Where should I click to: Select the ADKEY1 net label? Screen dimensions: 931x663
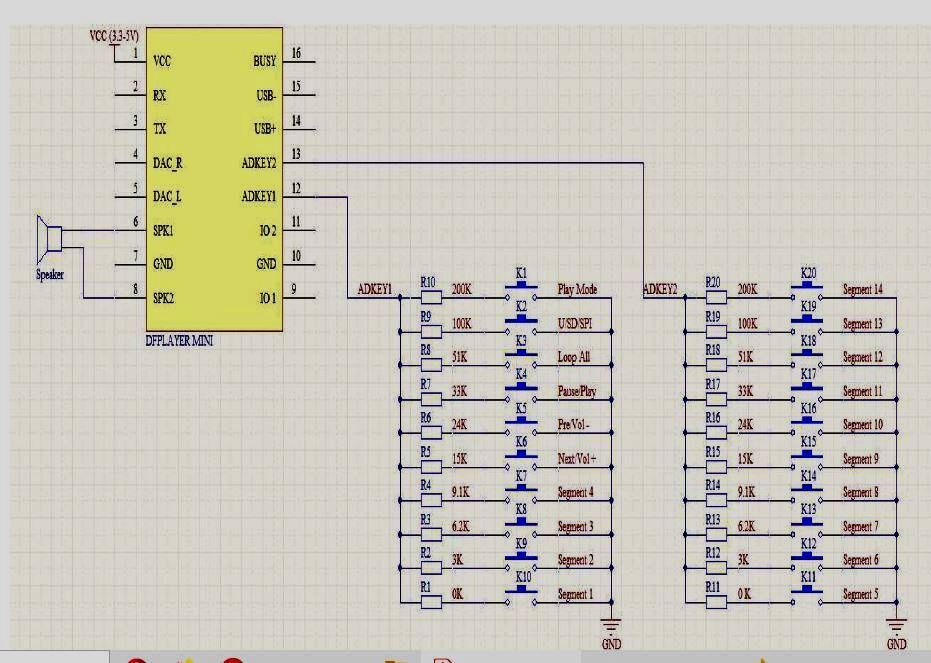pyautogui.click(x=375, y=289)
